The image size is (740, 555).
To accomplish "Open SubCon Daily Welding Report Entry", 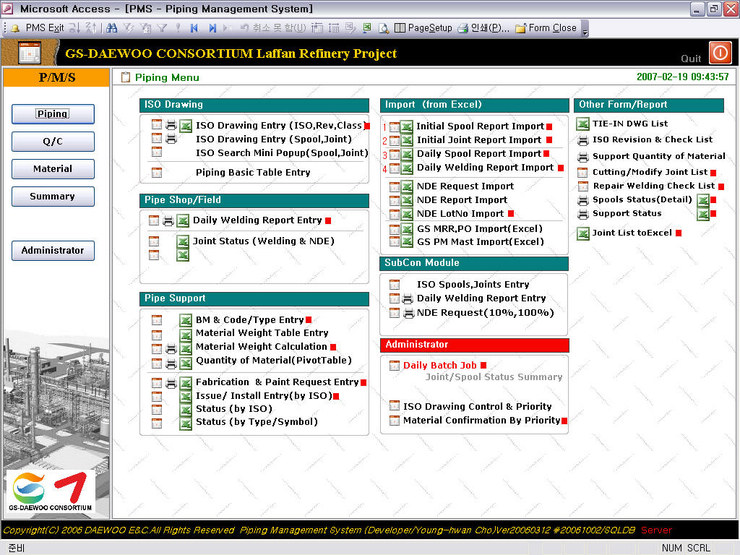I will coord(481,298).
